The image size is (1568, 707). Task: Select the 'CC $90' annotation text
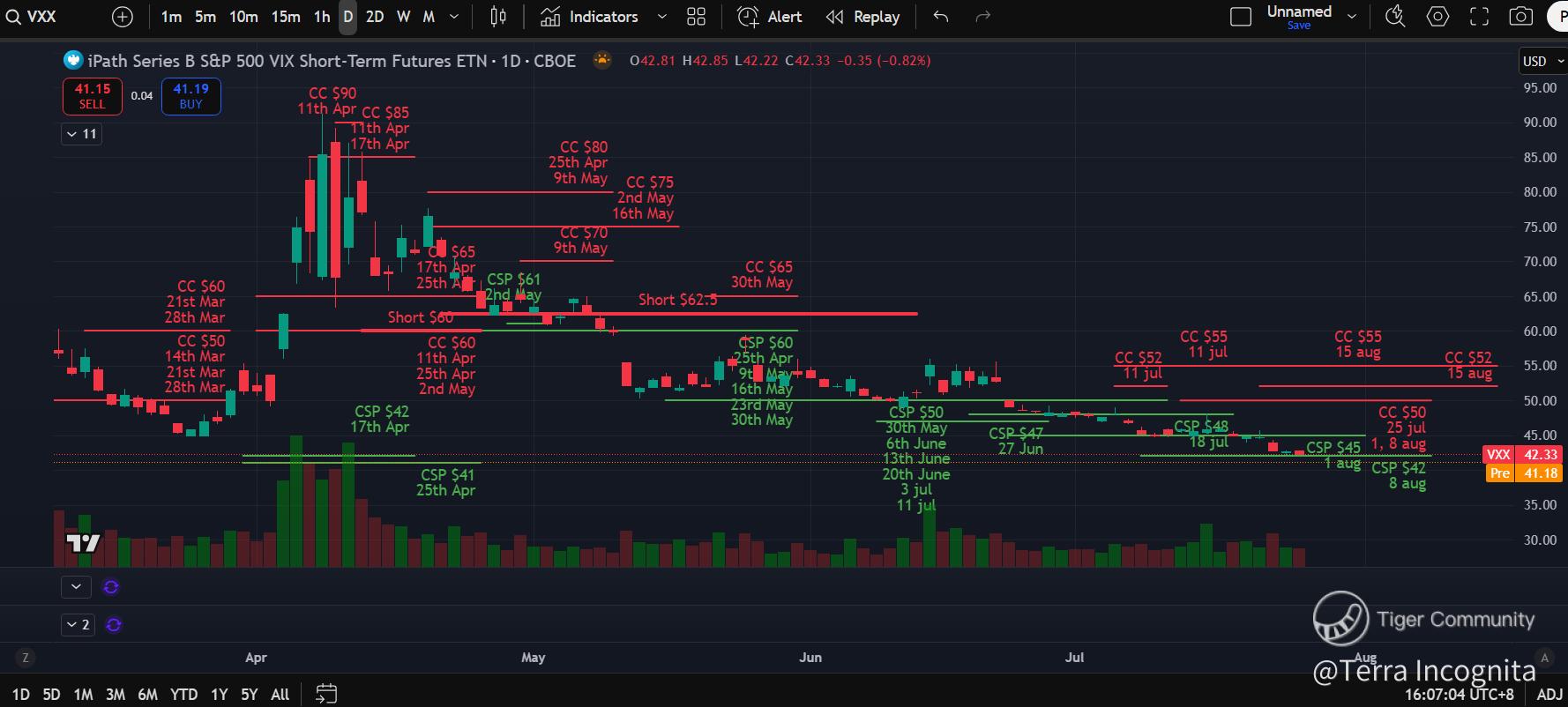pyautogui.click(x=332, y=93)
